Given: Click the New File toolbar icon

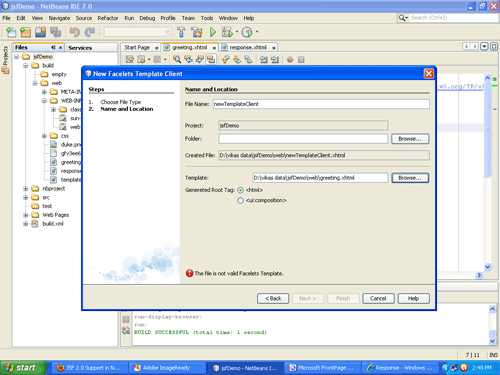Looking at the screenshot, I should point(11,32).
